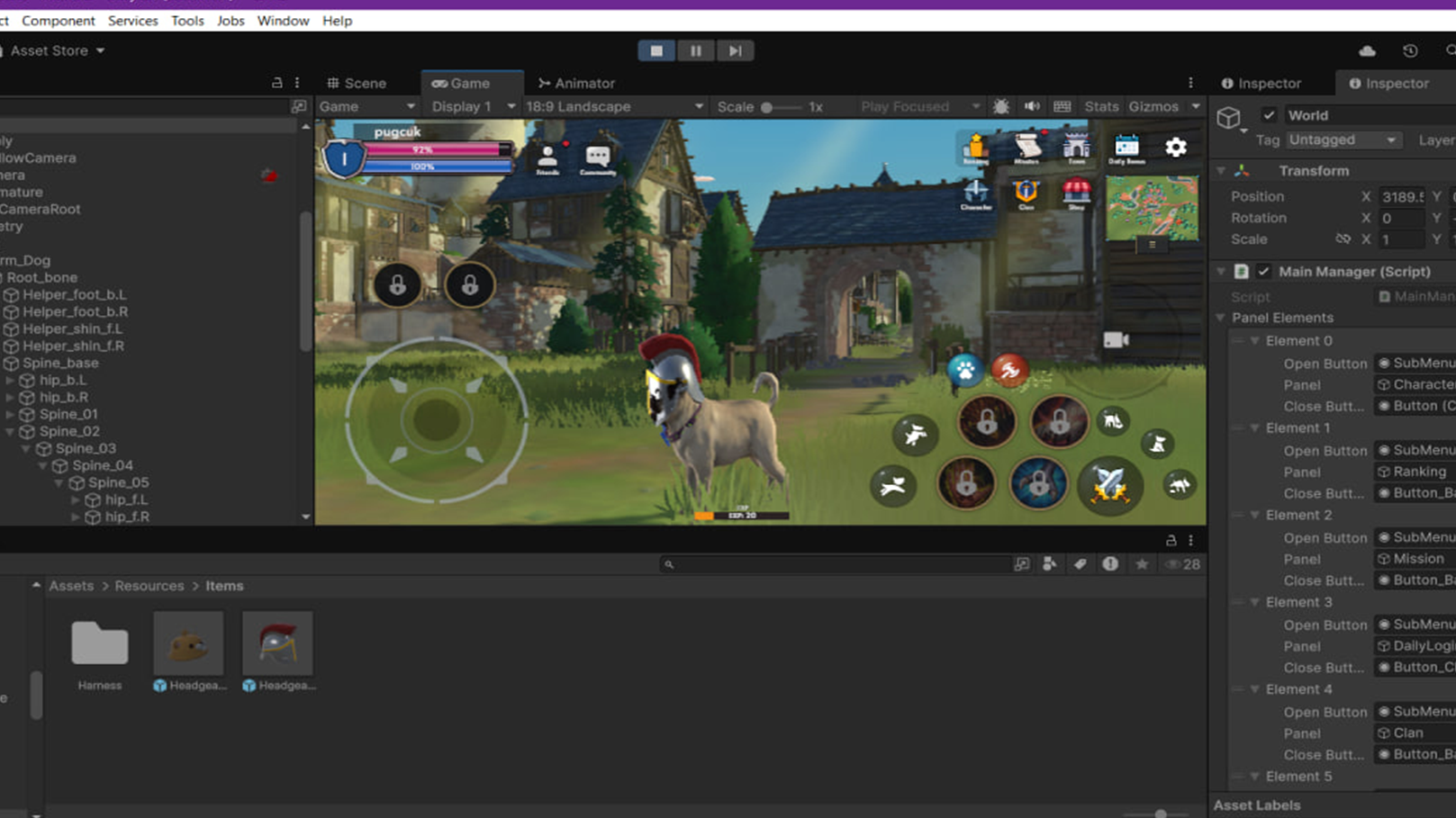Open the in-game Ranking podium icon
This screenshot has width=1456, height=818.
click(976, 148)
